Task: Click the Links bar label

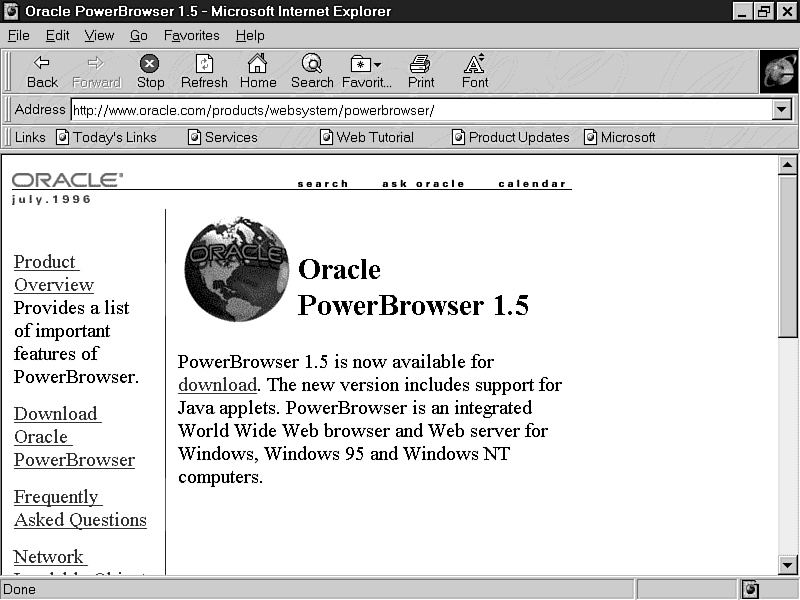Action: tap(30, 137)
